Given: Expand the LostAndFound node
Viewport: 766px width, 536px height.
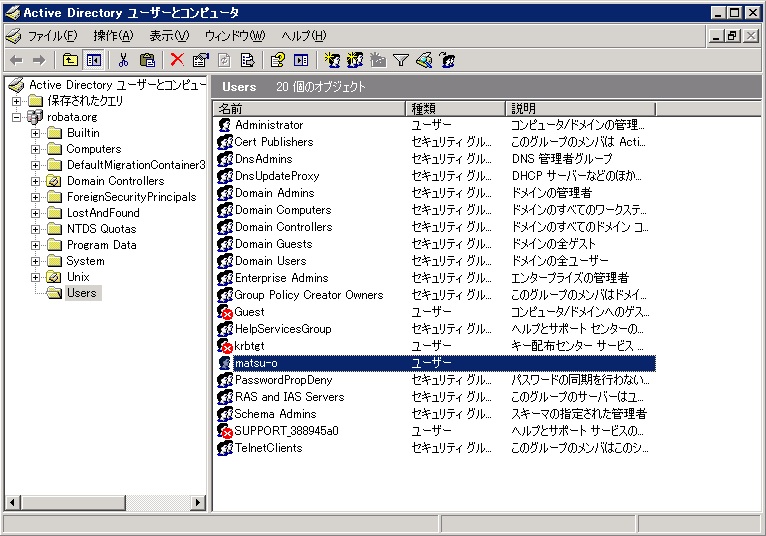Looking at the screenshot, I should pos(35,214).
